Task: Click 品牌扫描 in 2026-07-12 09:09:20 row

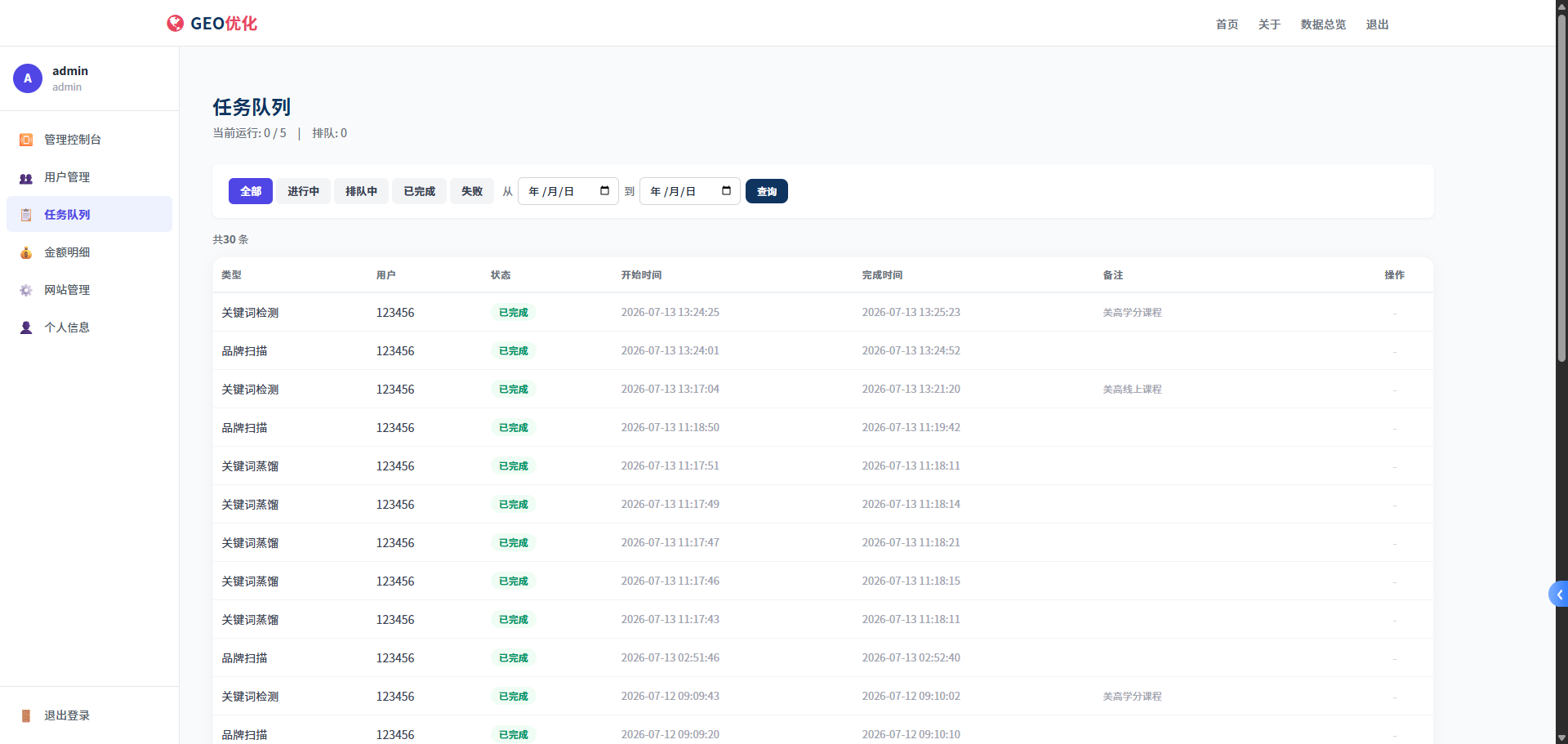Action: click(244, 735)
